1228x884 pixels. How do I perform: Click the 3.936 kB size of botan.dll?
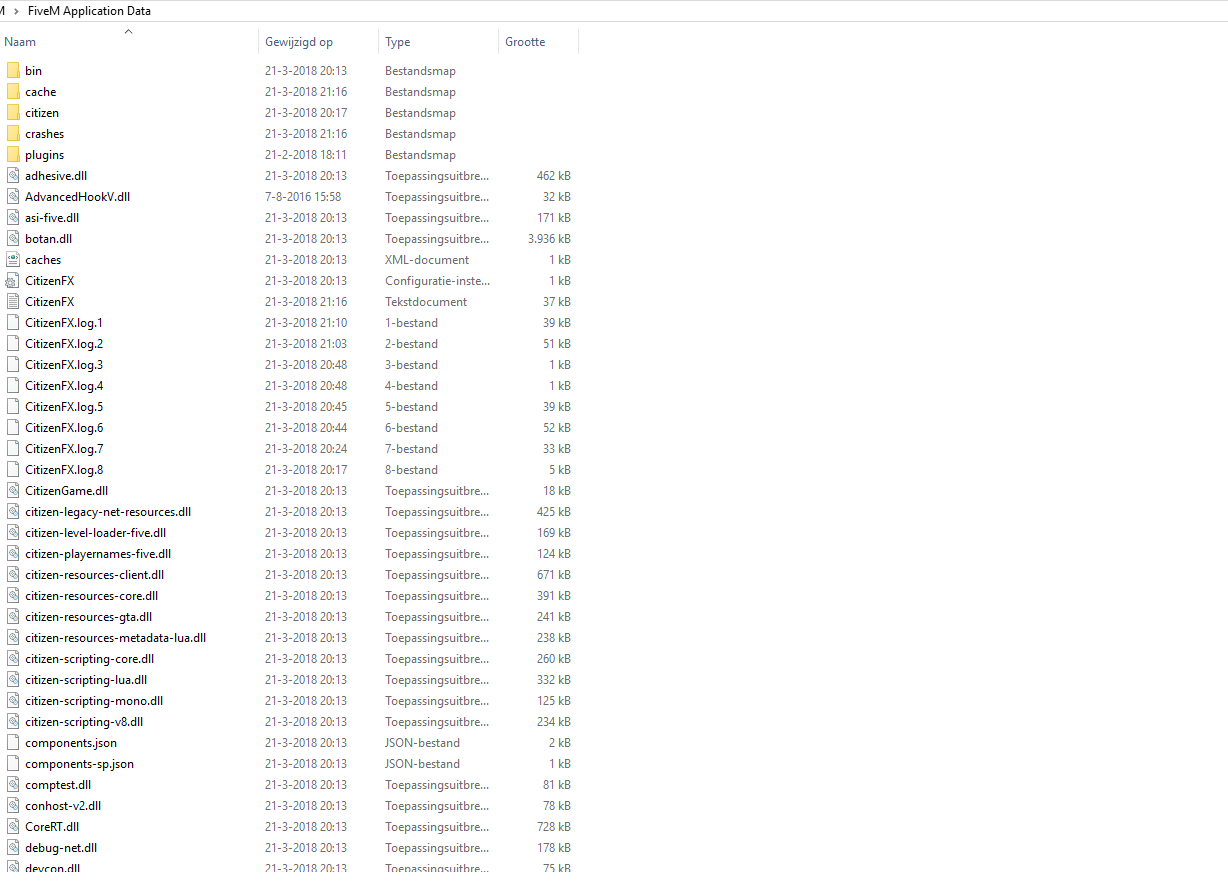pos(549,238)
